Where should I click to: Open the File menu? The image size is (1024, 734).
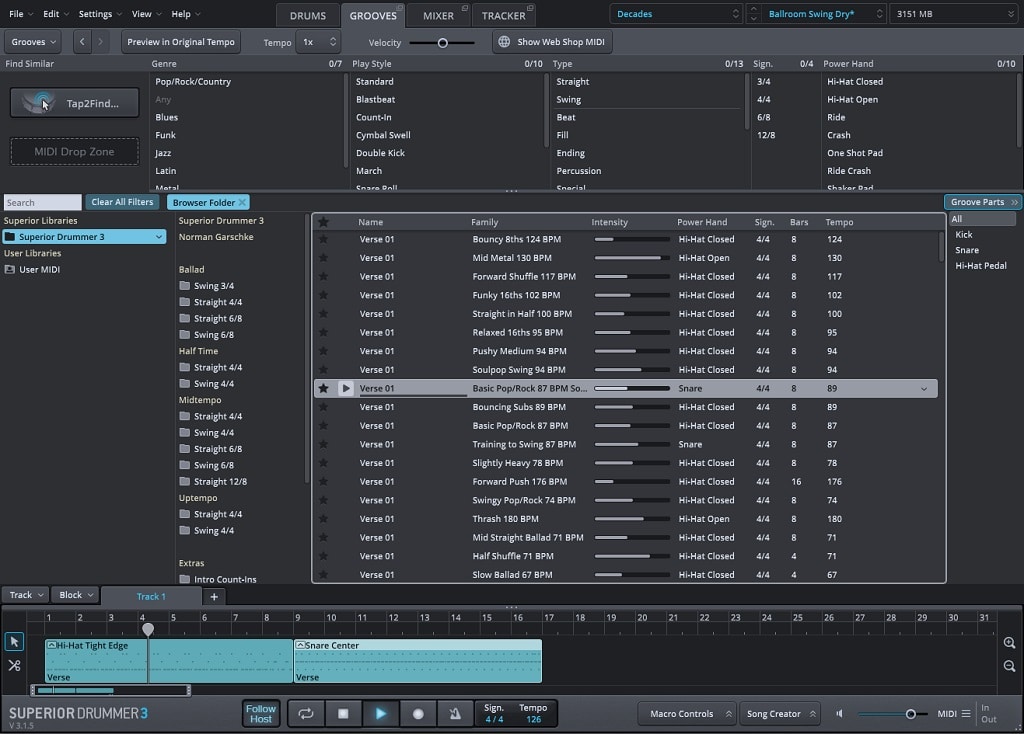tap(20, 14)
